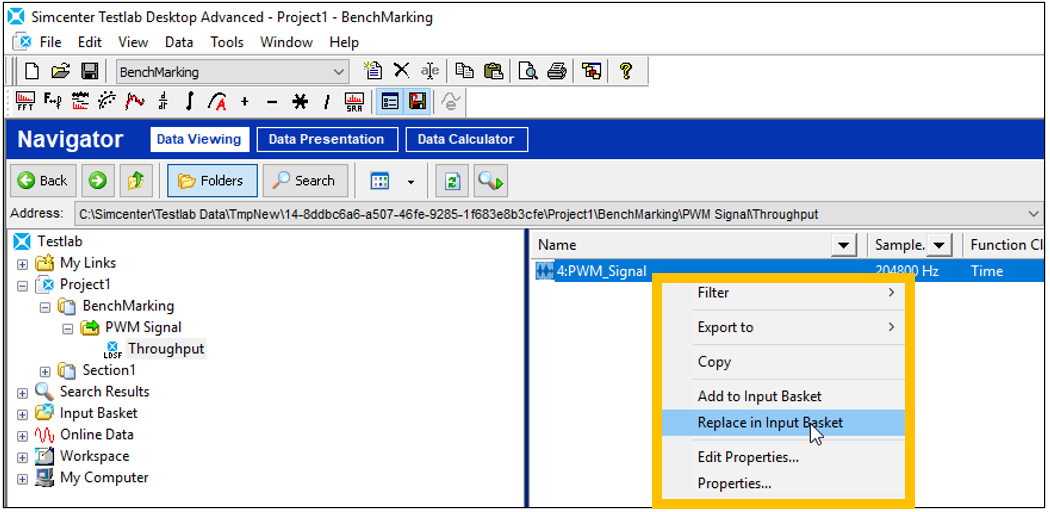
Task: Click the Copy icon in the toolbar
Action: tap(464, 70)
